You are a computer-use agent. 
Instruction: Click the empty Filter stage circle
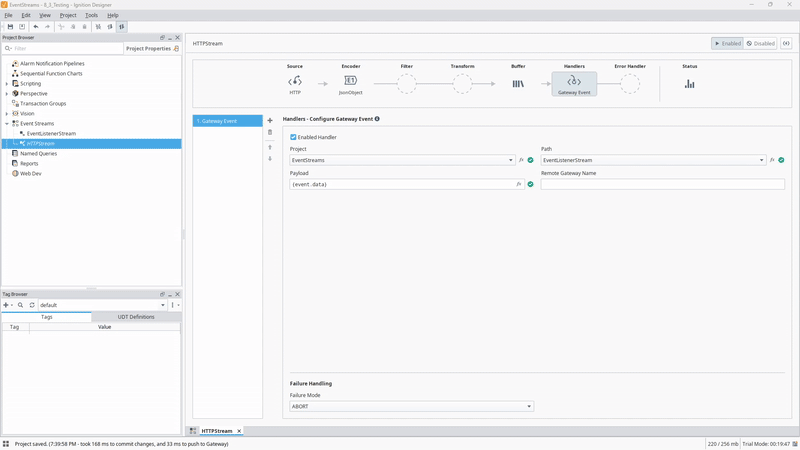pos(407,84)
